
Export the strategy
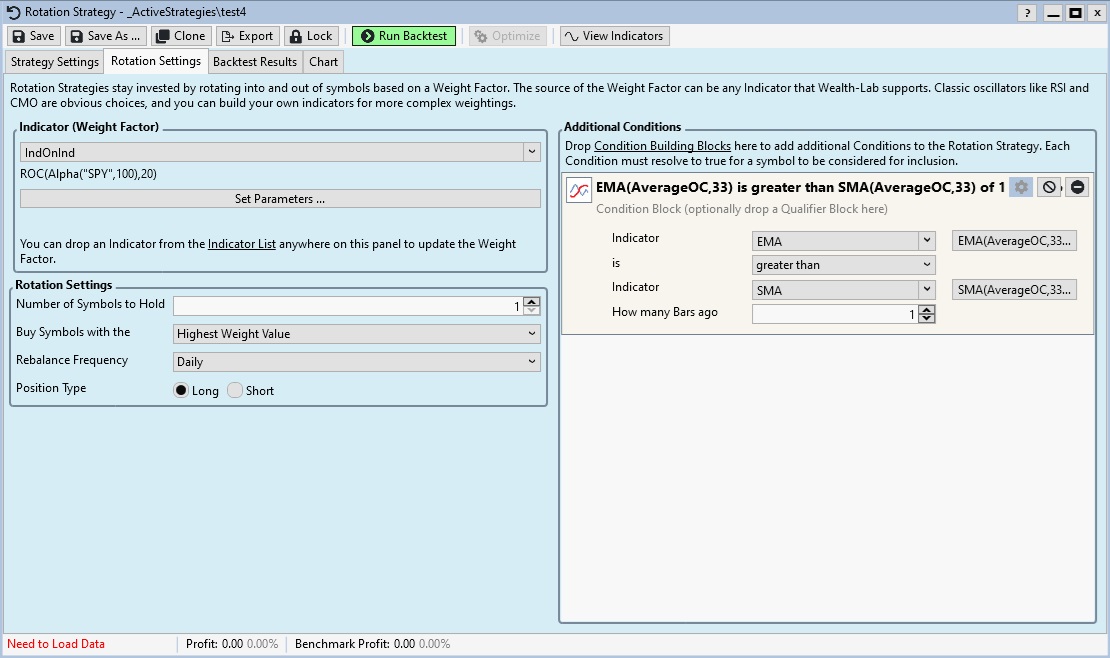click(246, 36)
